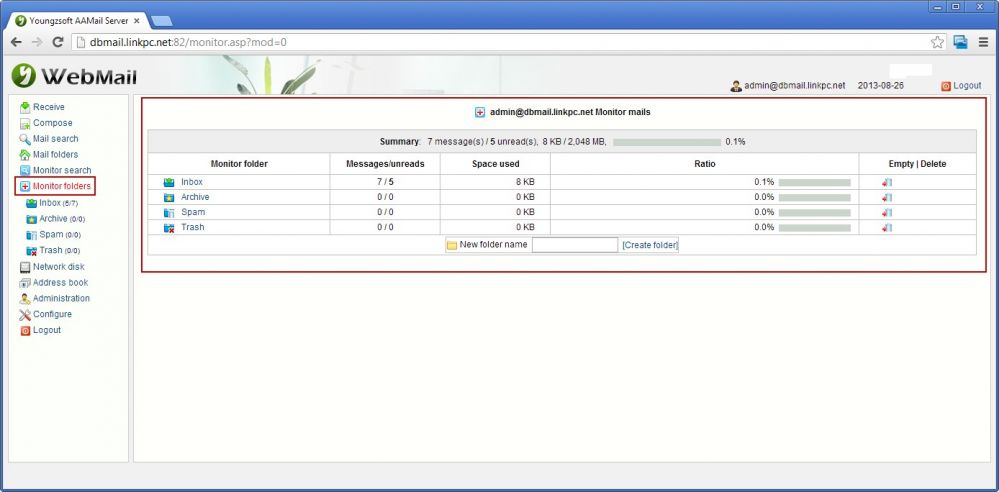This screenshot has width=999, height=492.
Task: Bookmark page with the star icon
Action: 937,42
